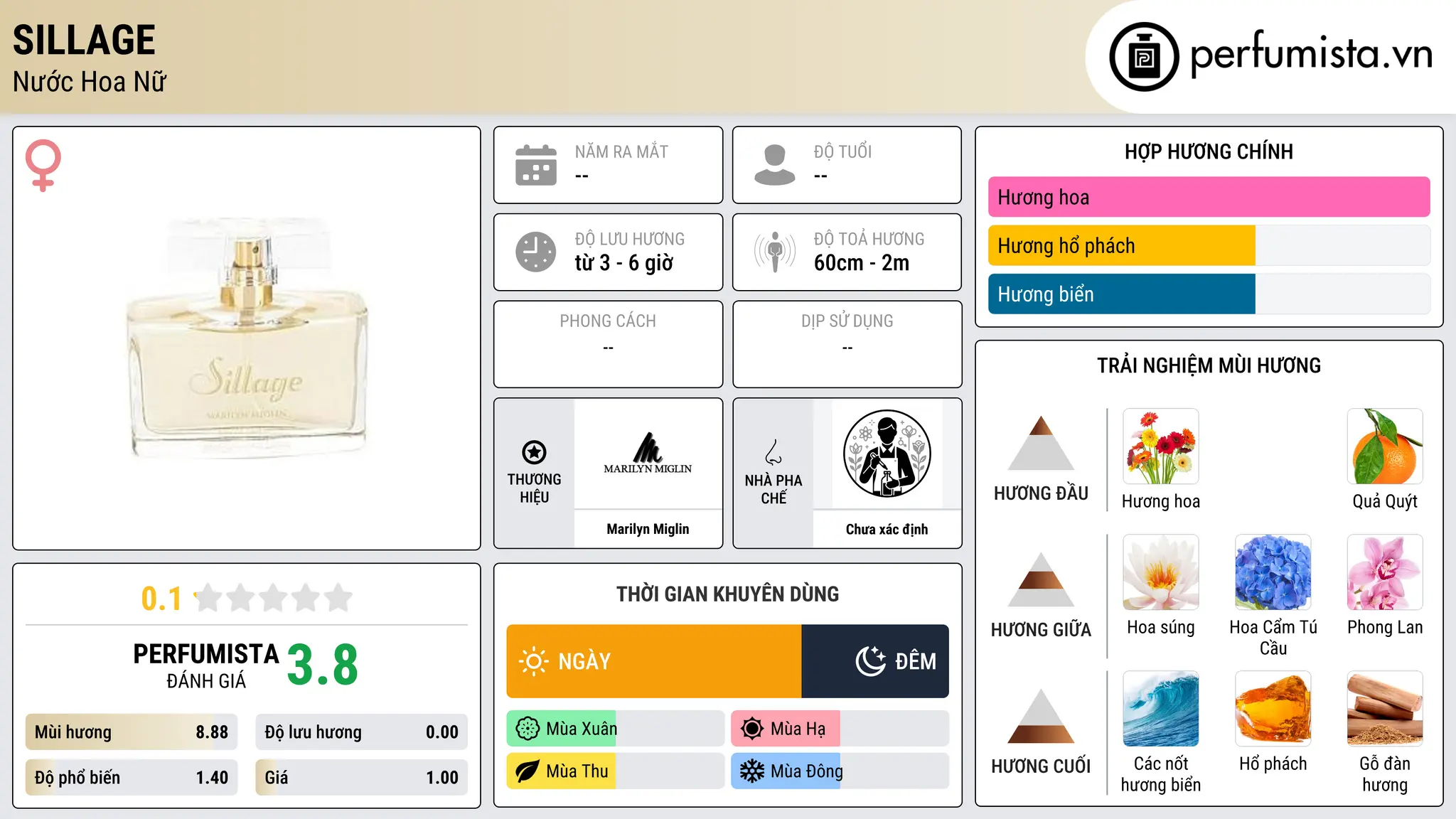Click the Mùa Thu season bar
Screen dimensions: 1456x819
[615, 771]
